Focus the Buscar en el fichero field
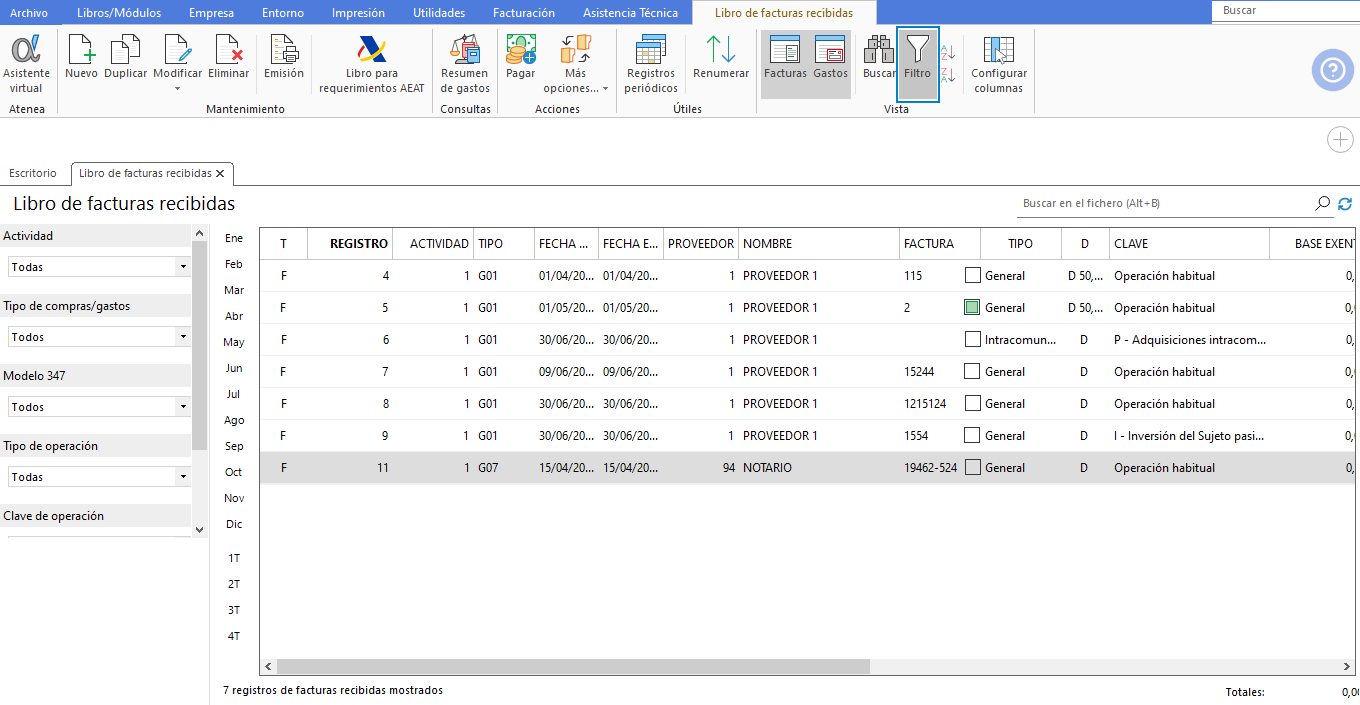Viewport: 1360px width, 705px height. point(1166,203)
